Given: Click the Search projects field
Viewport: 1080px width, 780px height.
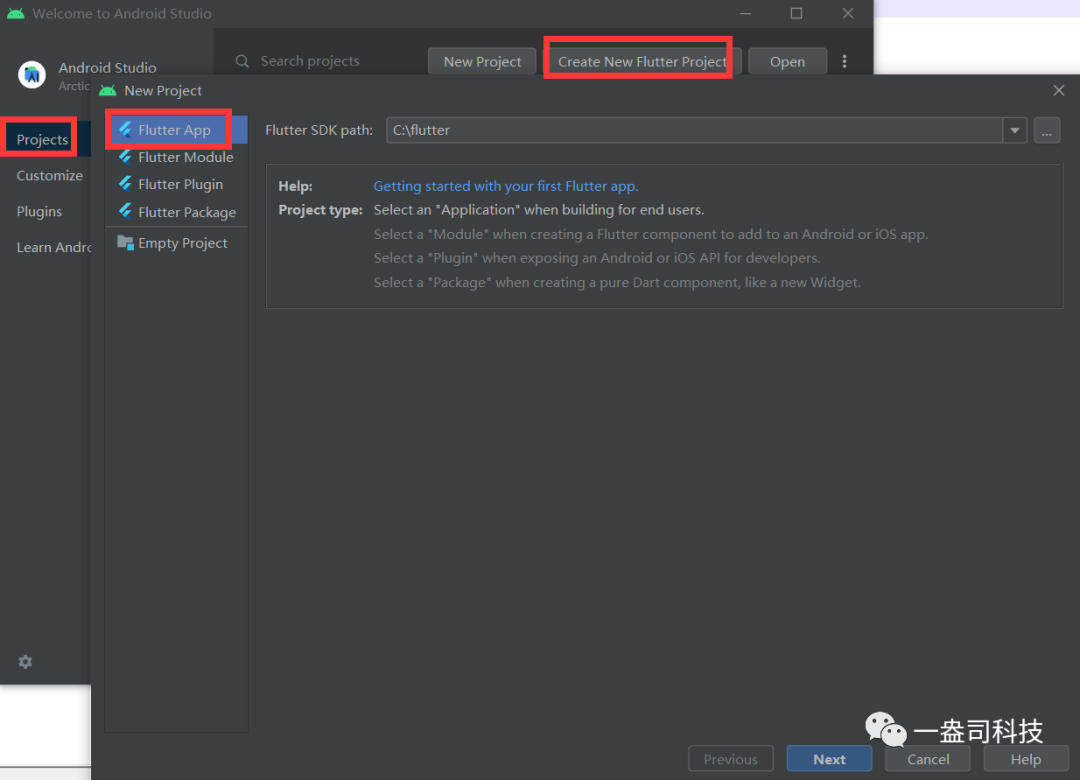Looking at the screenshot, I should (x=310, y=61).
